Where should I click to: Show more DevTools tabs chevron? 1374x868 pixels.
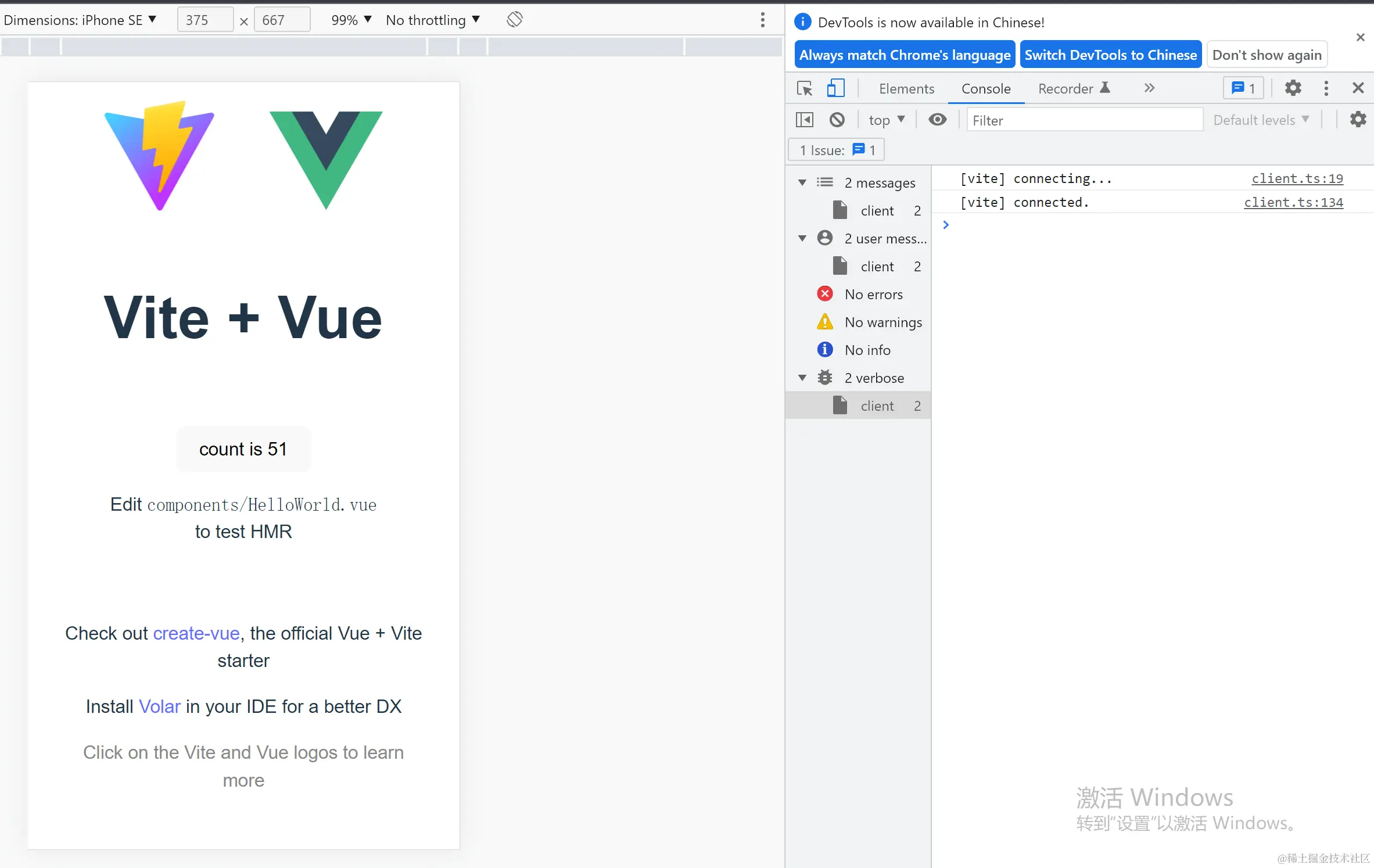coord(1149,88)
